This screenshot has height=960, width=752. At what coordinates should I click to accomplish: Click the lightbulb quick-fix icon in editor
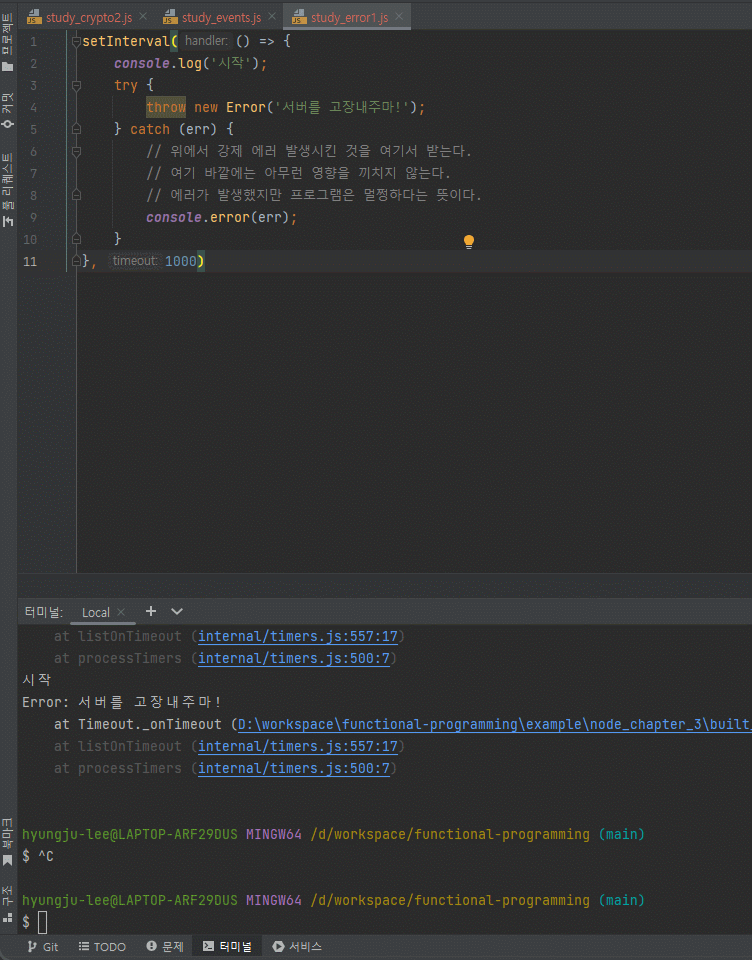click(x=468, y=241)
